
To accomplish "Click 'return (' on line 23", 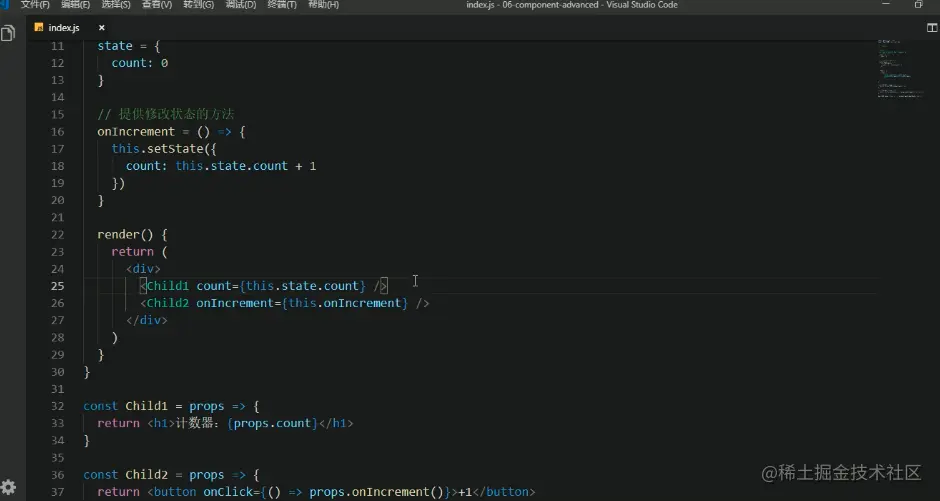I will (140, 252).
